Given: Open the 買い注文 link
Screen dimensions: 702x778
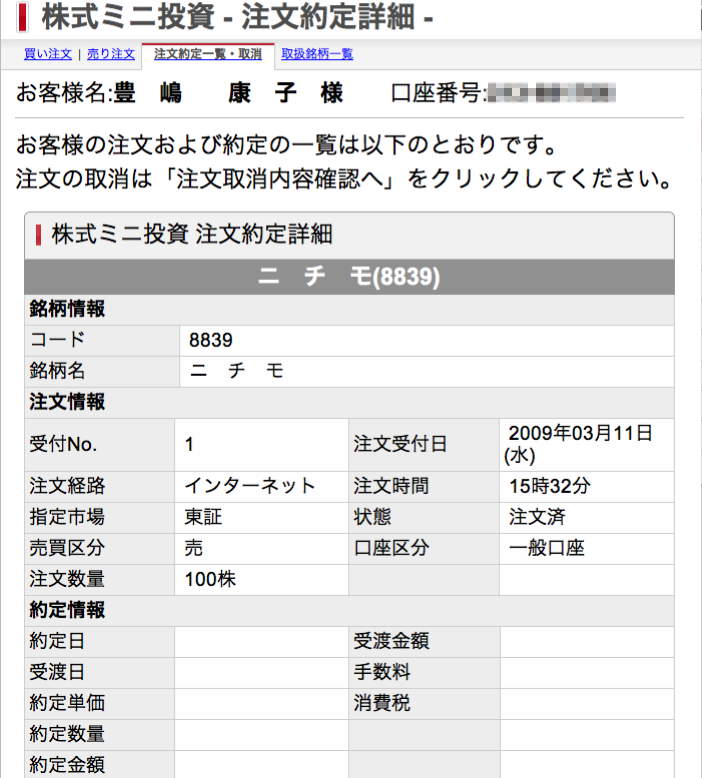Looking at the screenshot, I should [x=48, y=54].
